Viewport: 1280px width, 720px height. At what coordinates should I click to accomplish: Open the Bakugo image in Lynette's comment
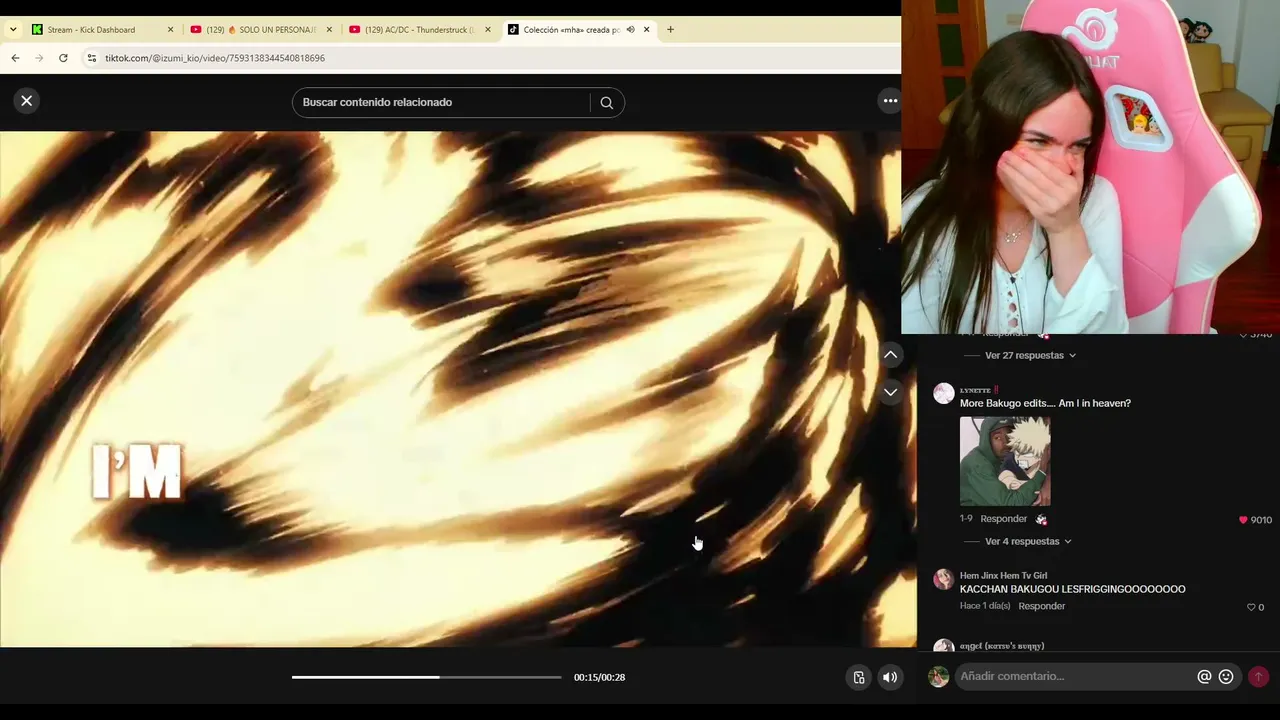tap(1005, 461)
